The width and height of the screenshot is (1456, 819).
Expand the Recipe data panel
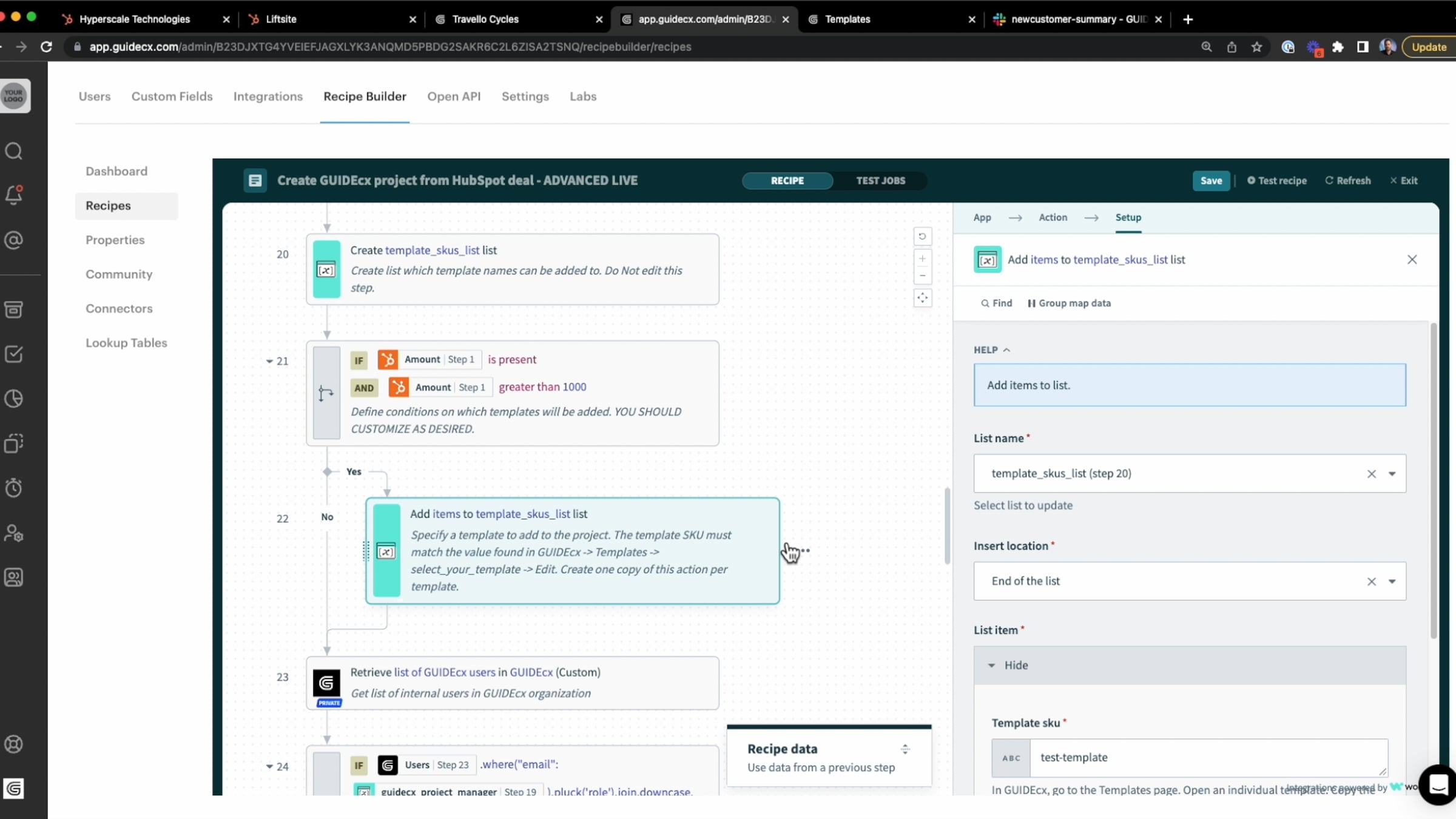[x=905, y=749]
